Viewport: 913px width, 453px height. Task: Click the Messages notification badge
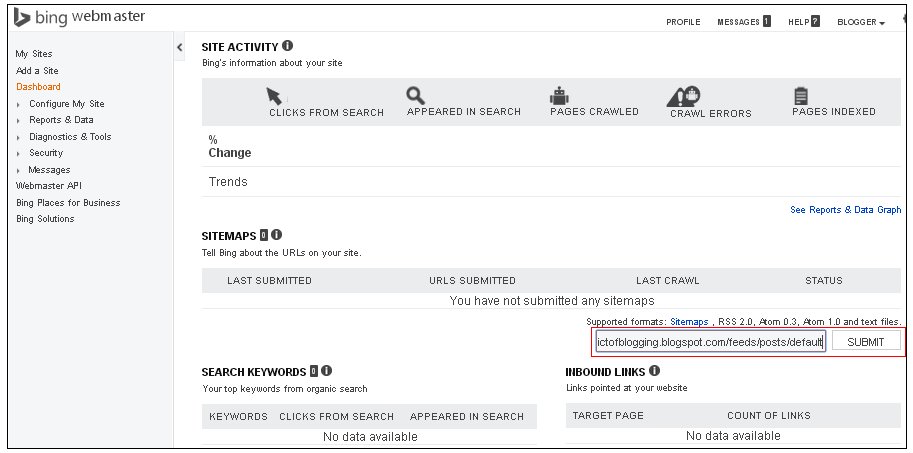pyautogui.click(x=767, y=22)
